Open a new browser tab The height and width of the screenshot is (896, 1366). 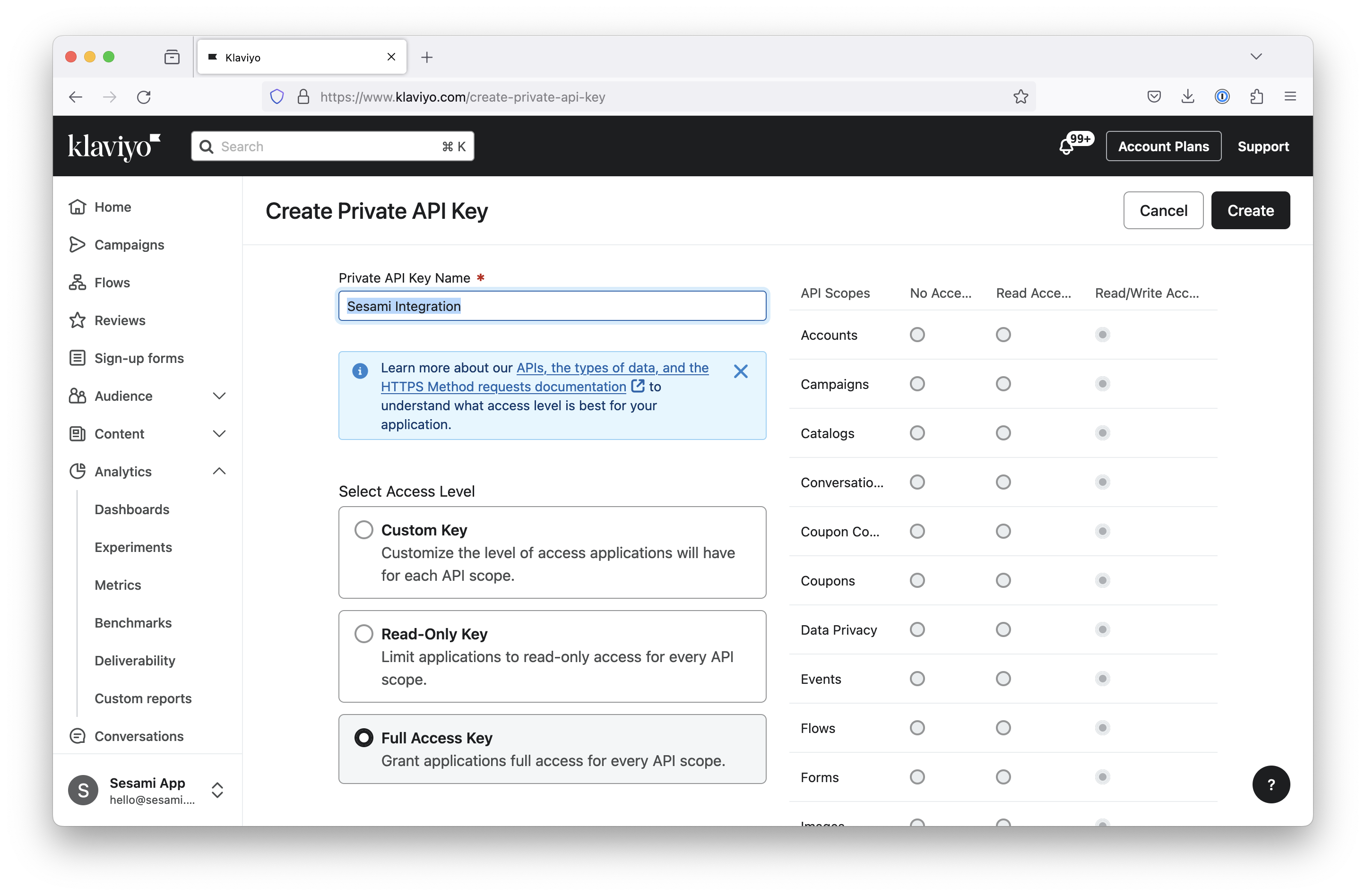[426, 57]
